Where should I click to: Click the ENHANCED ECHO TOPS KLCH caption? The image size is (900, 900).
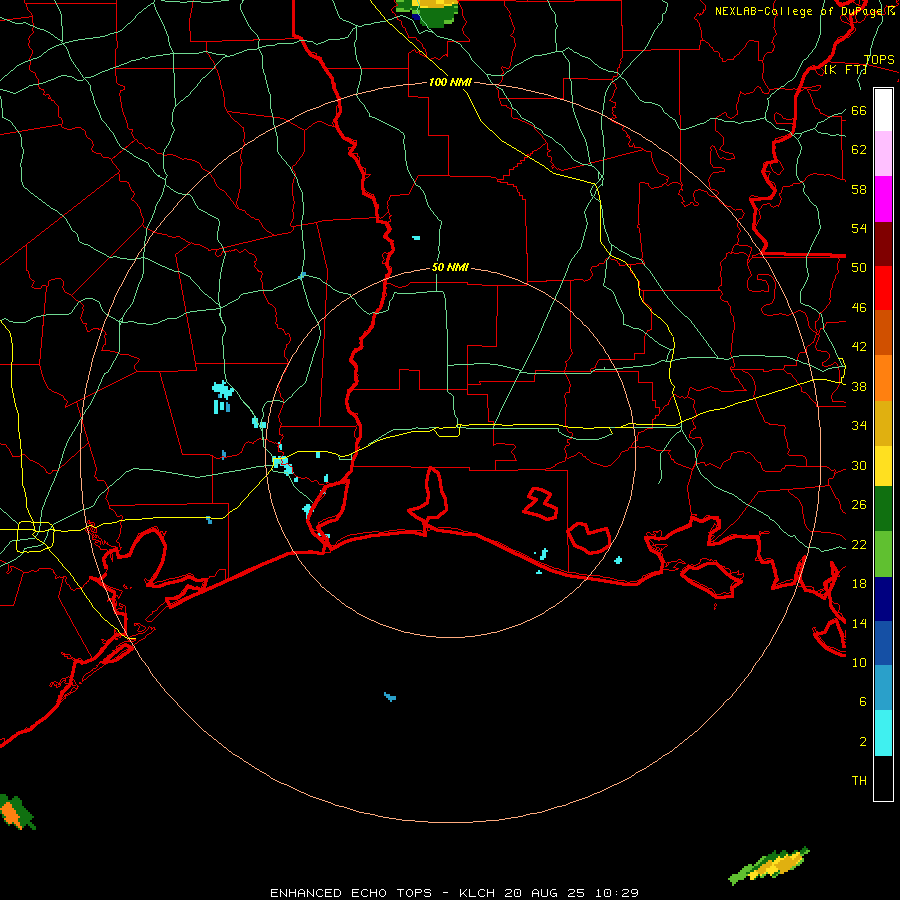point(454,893)
